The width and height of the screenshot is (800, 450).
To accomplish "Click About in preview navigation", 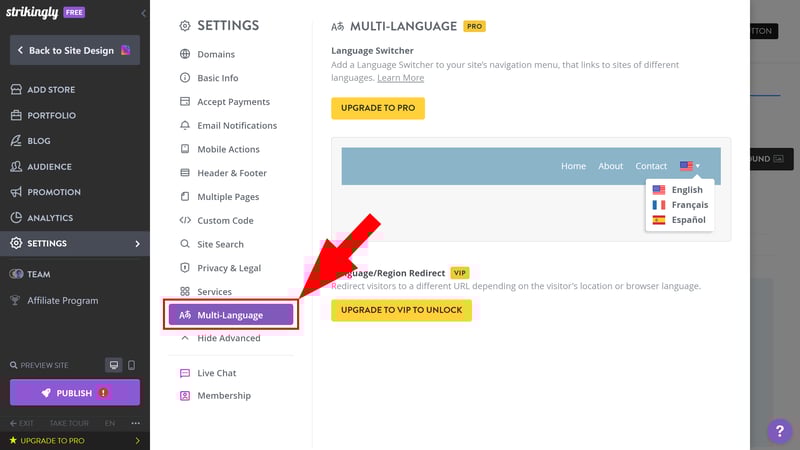I will point(610,166).
